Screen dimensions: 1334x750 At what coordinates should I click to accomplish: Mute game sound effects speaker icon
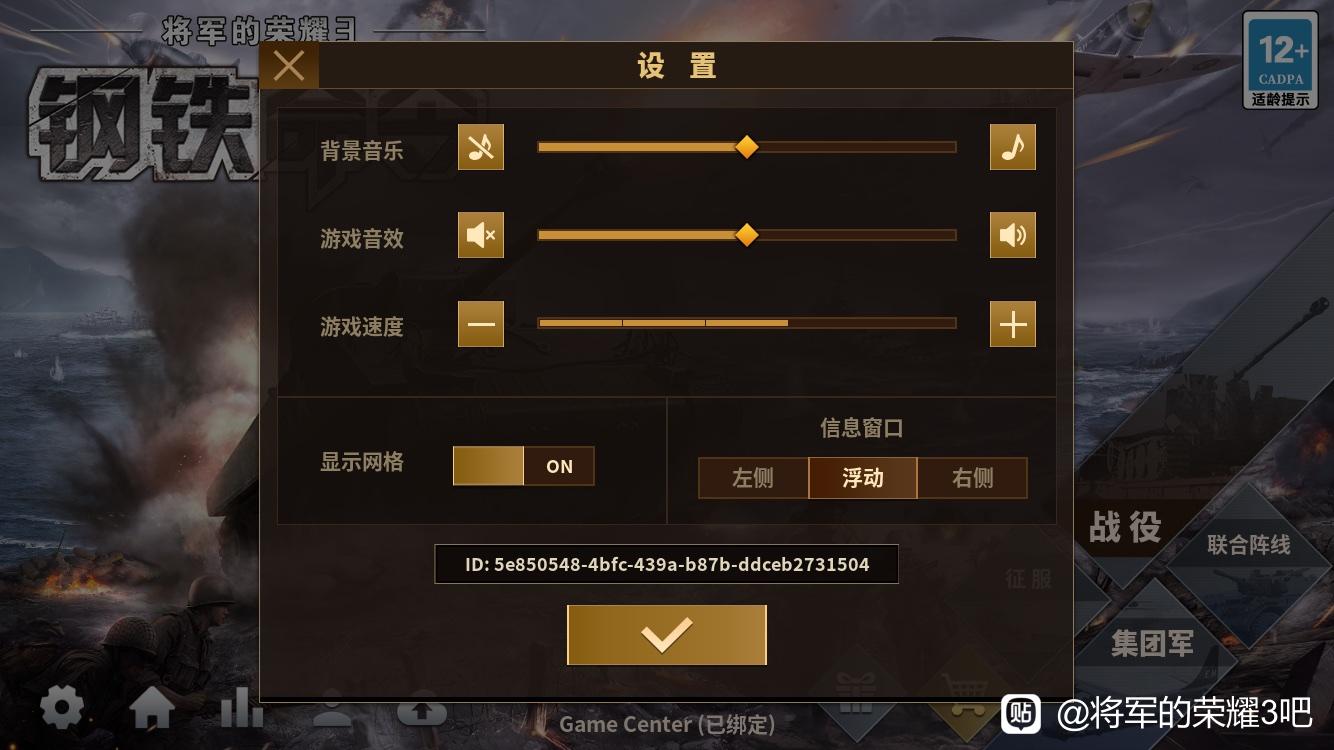(x=481, y=235)
